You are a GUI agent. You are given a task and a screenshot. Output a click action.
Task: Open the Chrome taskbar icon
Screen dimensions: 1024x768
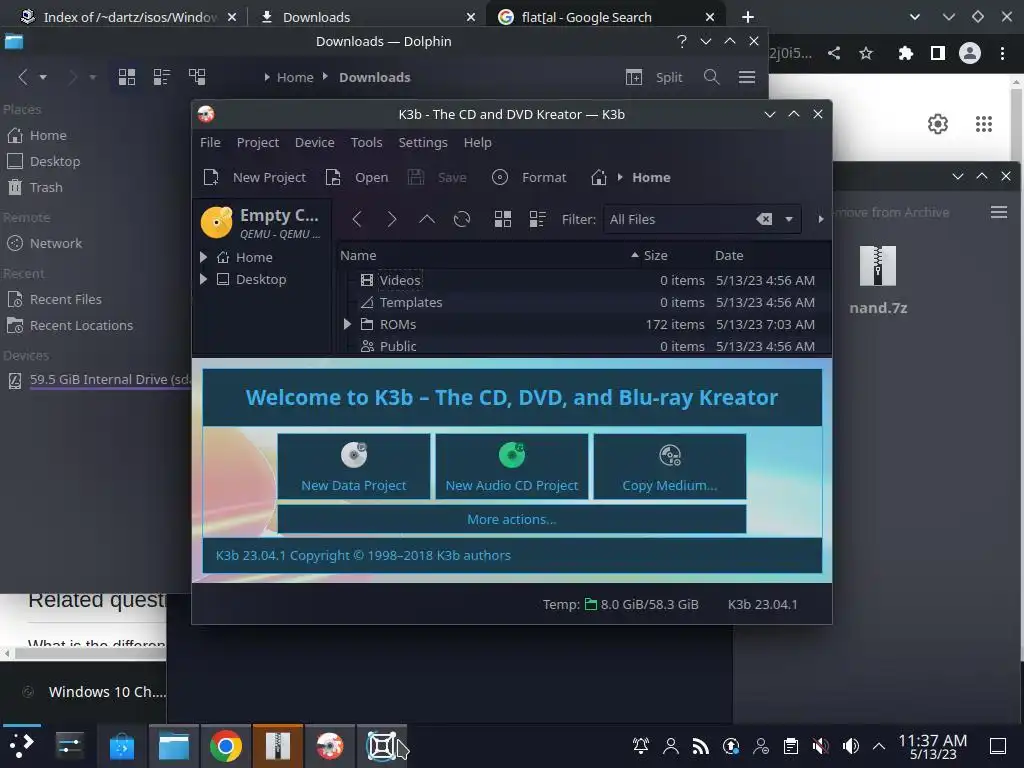coord(225,746)
